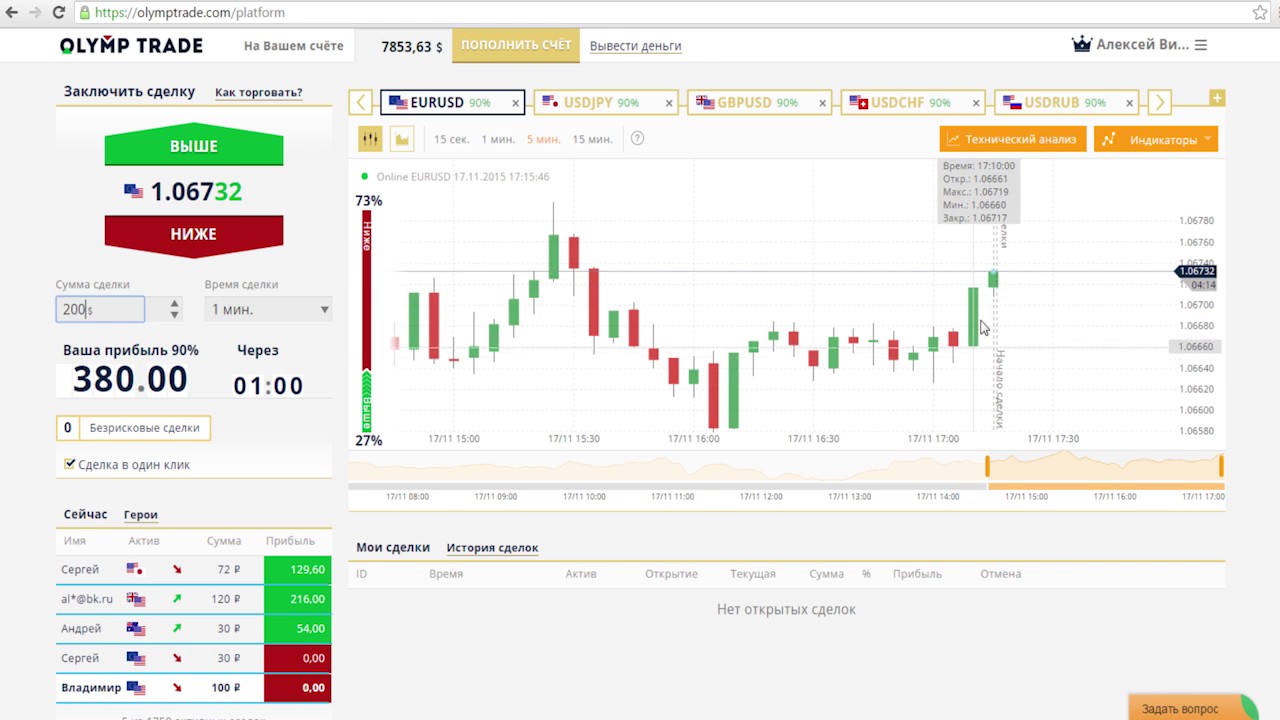Click the Olymp Trade logo
The height and width of the screenshot is (720, 1280).
131,46
